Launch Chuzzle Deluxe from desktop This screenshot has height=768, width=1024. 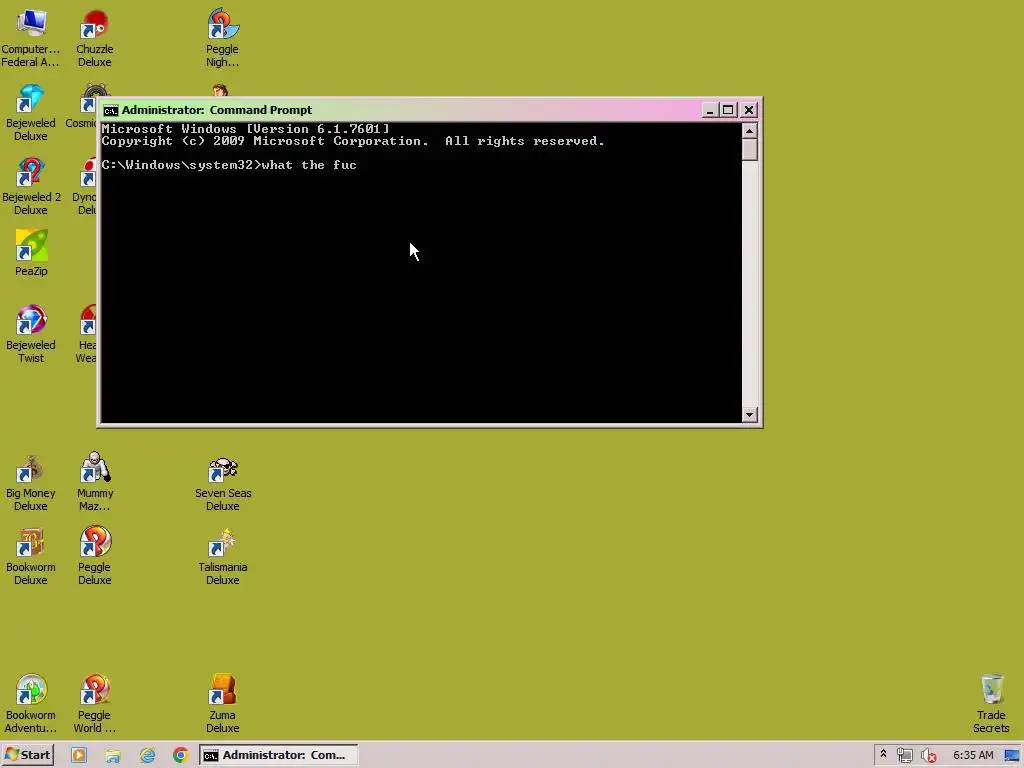95,39
